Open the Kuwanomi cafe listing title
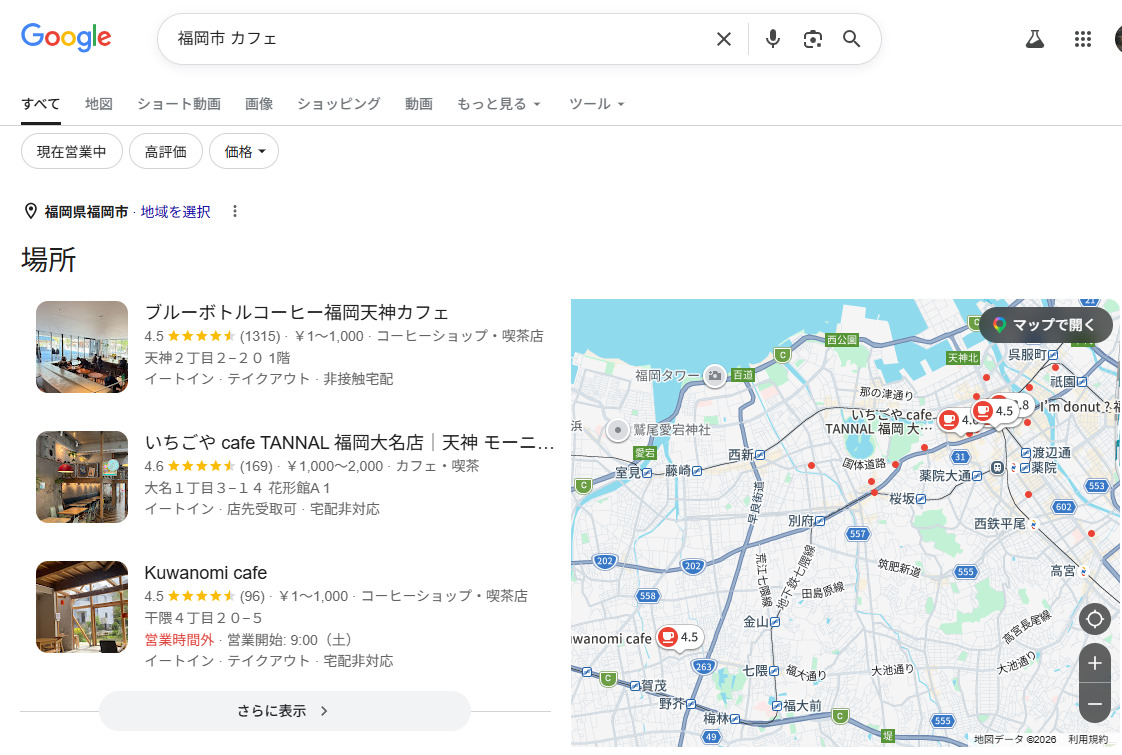The height and width of the screenshot is (755, 1122). (x=205, y=573)
